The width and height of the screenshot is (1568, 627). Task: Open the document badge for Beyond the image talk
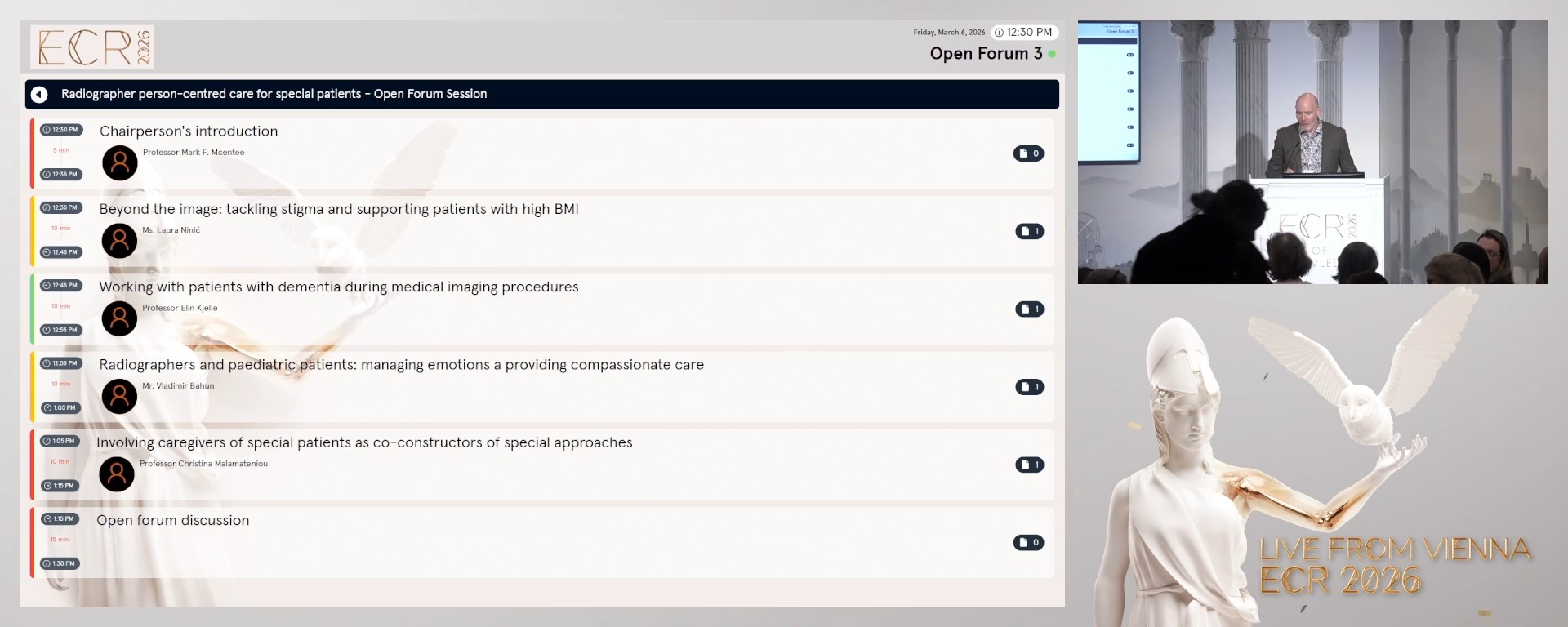point(1030,231)
